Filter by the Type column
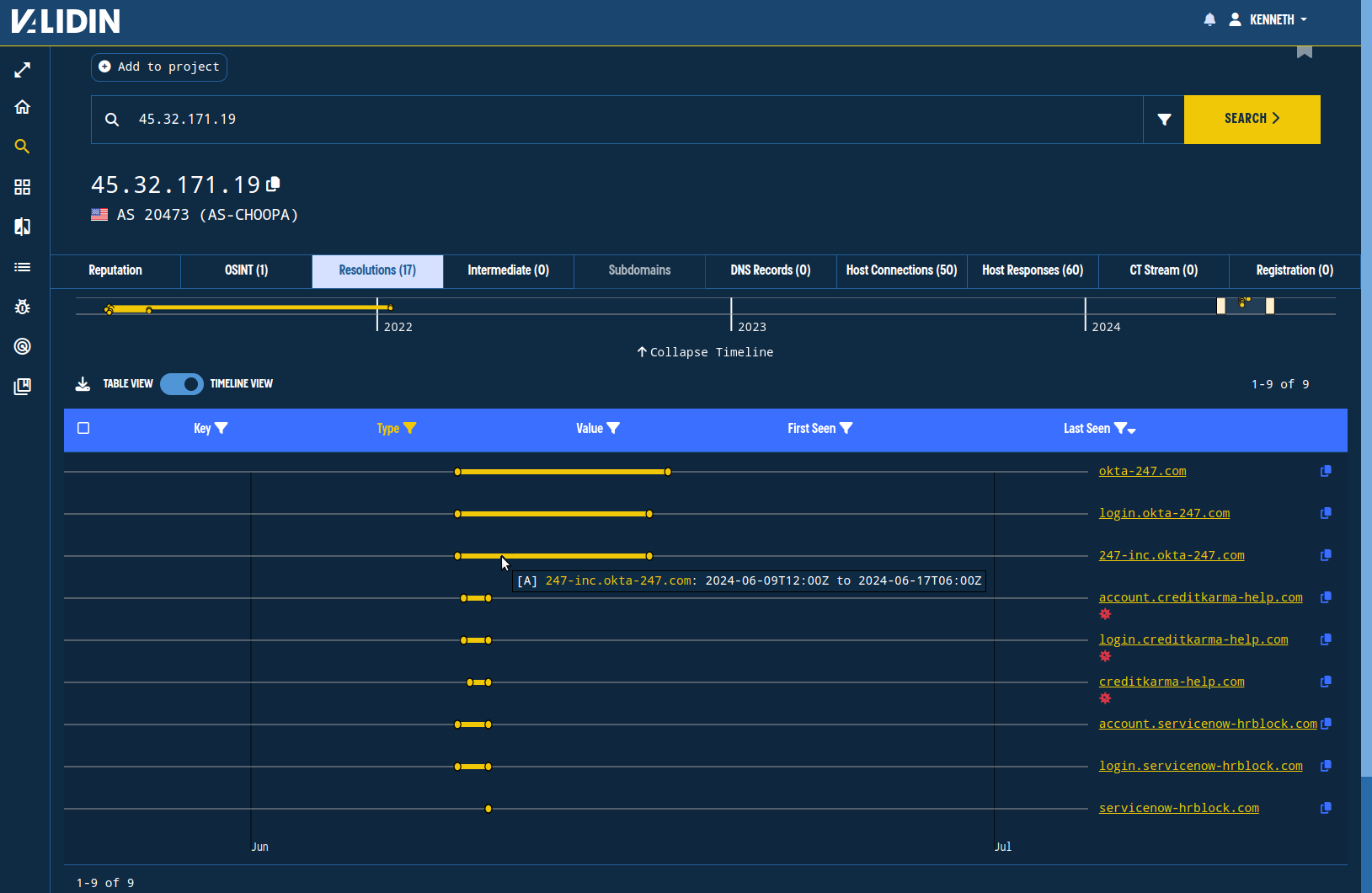Image resolution: width=1372 pixels, height=893 pixels. (x=409, y=428)
